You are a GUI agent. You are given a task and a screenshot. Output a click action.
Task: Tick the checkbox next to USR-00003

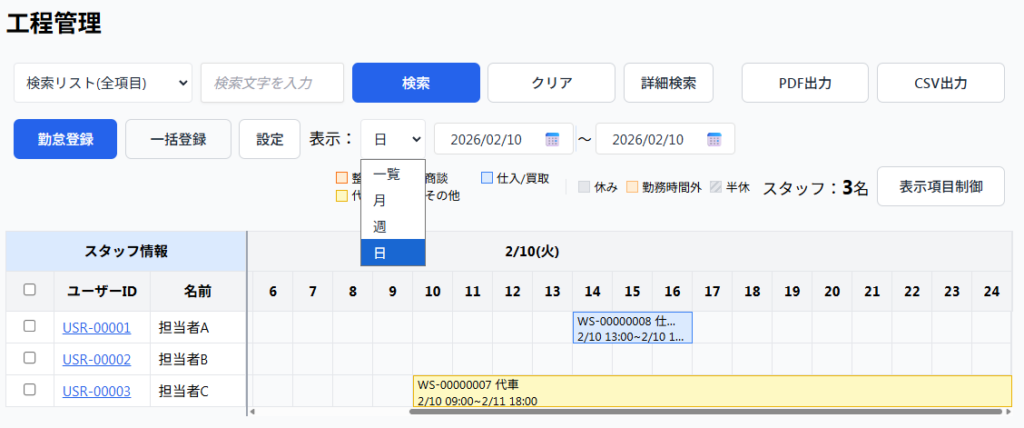pos(30,390)
